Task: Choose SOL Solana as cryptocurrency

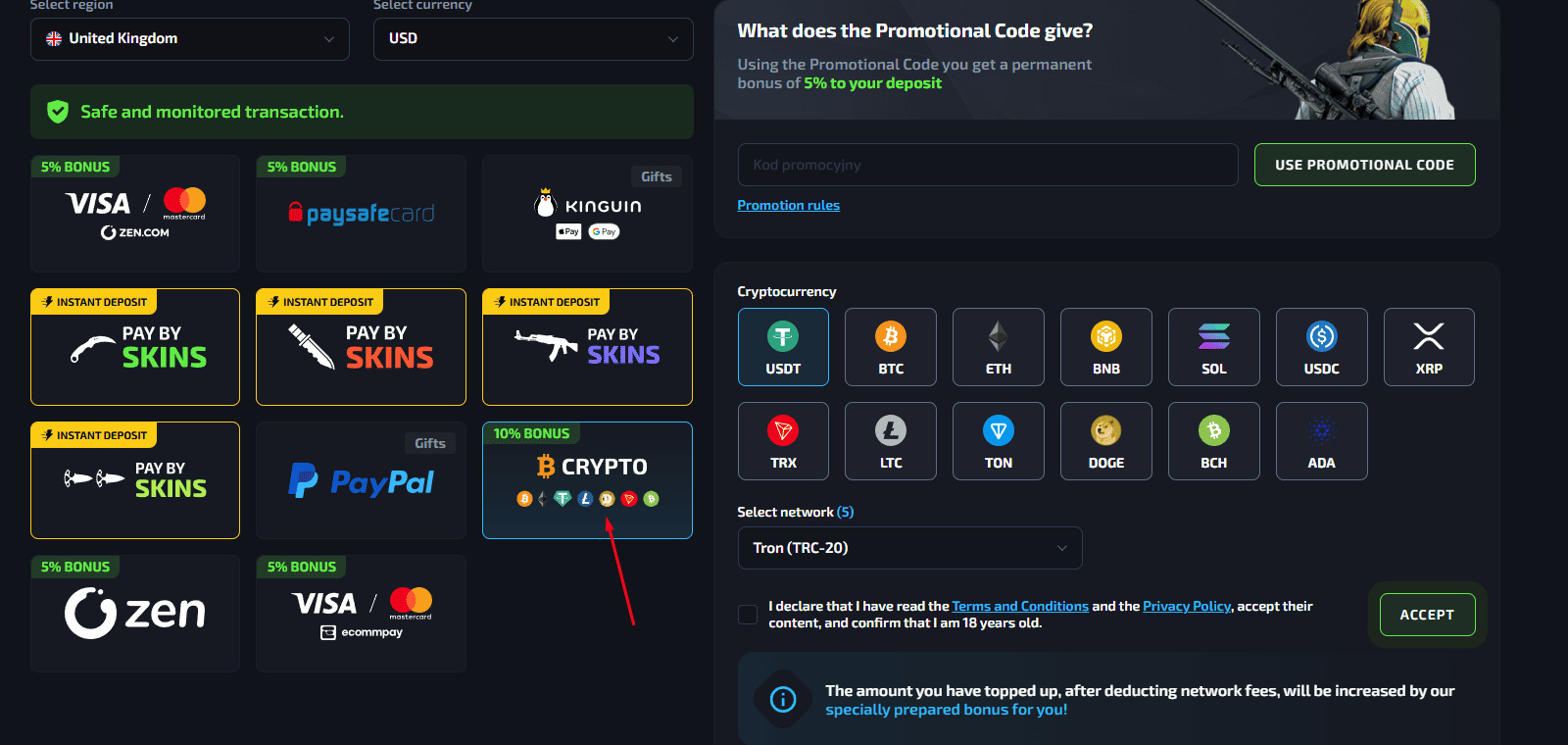Action: pyautogui.click(x=1213, y=347)
